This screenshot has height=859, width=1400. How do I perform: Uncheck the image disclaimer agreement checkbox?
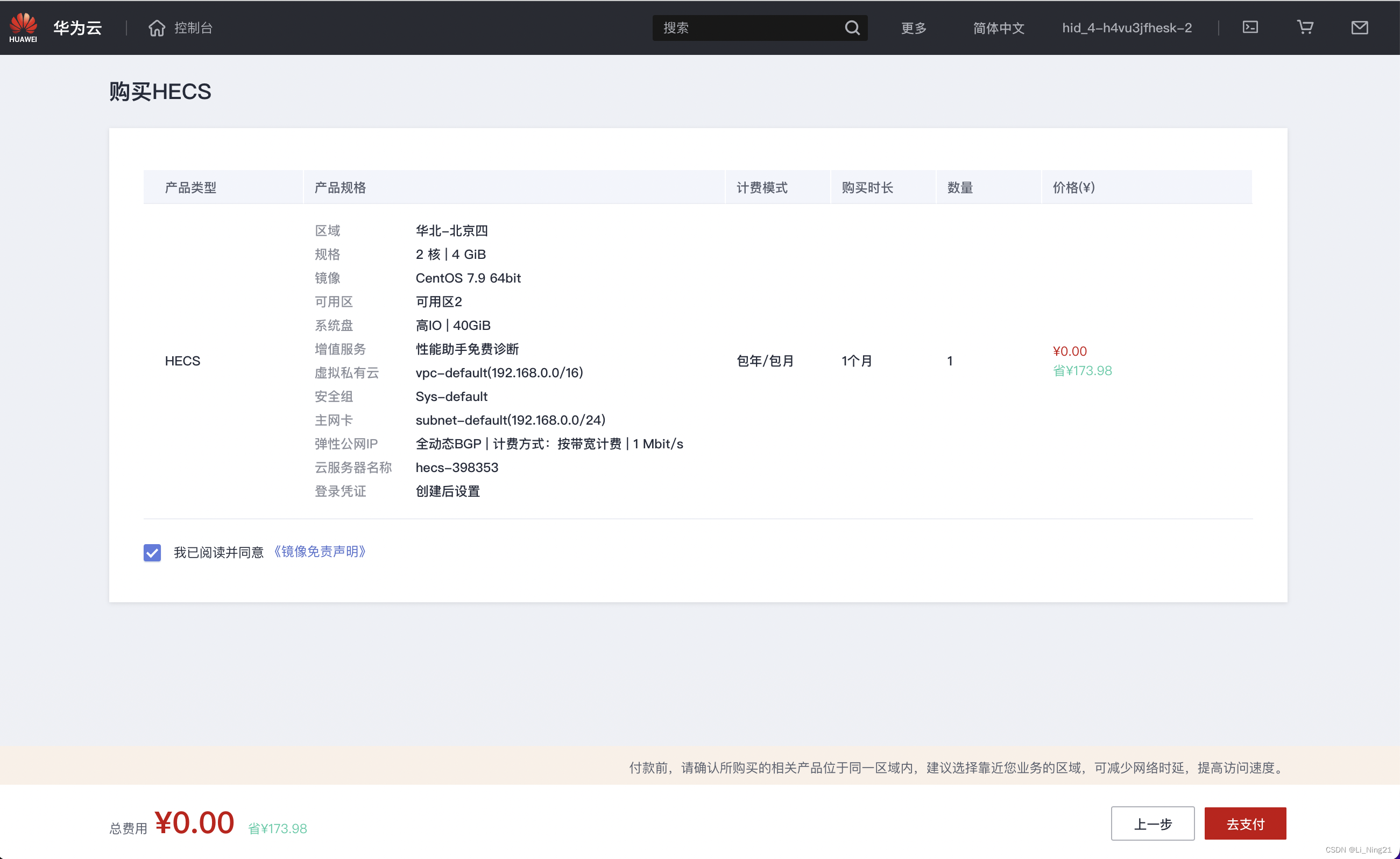[x=152, y=553]
